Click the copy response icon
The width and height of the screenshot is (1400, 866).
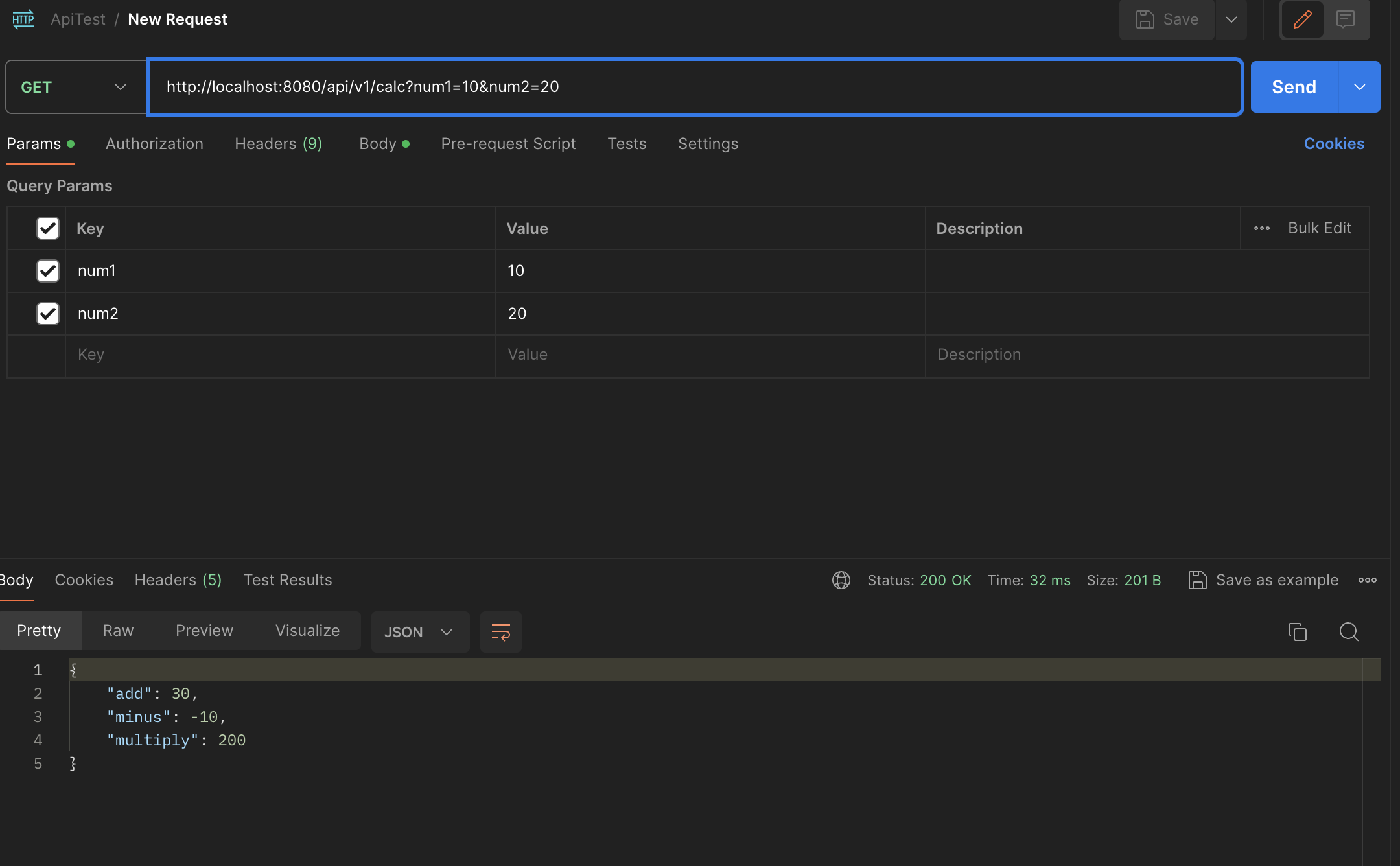1297,631
